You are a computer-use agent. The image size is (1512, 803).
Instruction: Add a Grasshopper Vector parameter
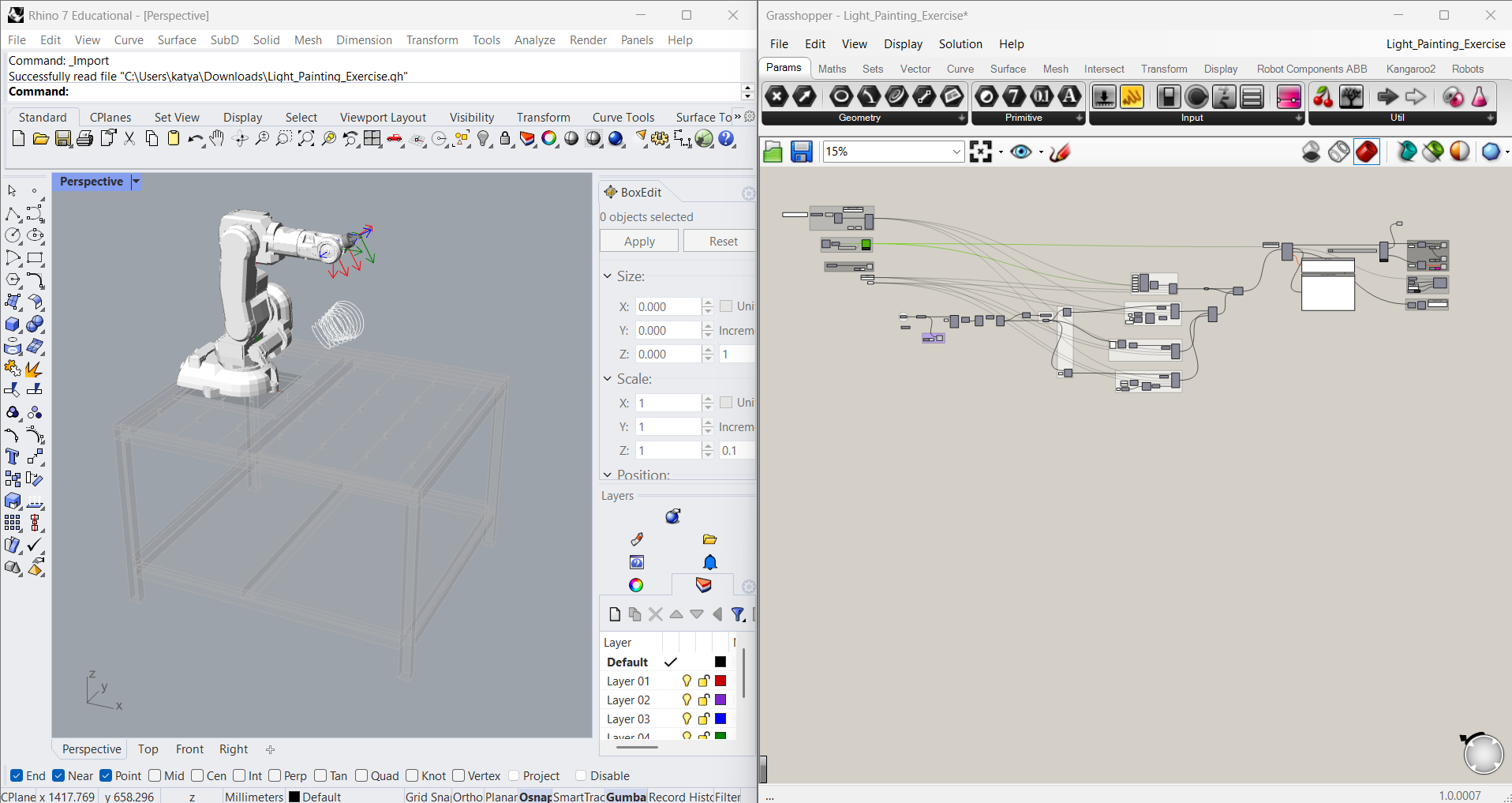[805, 96]
